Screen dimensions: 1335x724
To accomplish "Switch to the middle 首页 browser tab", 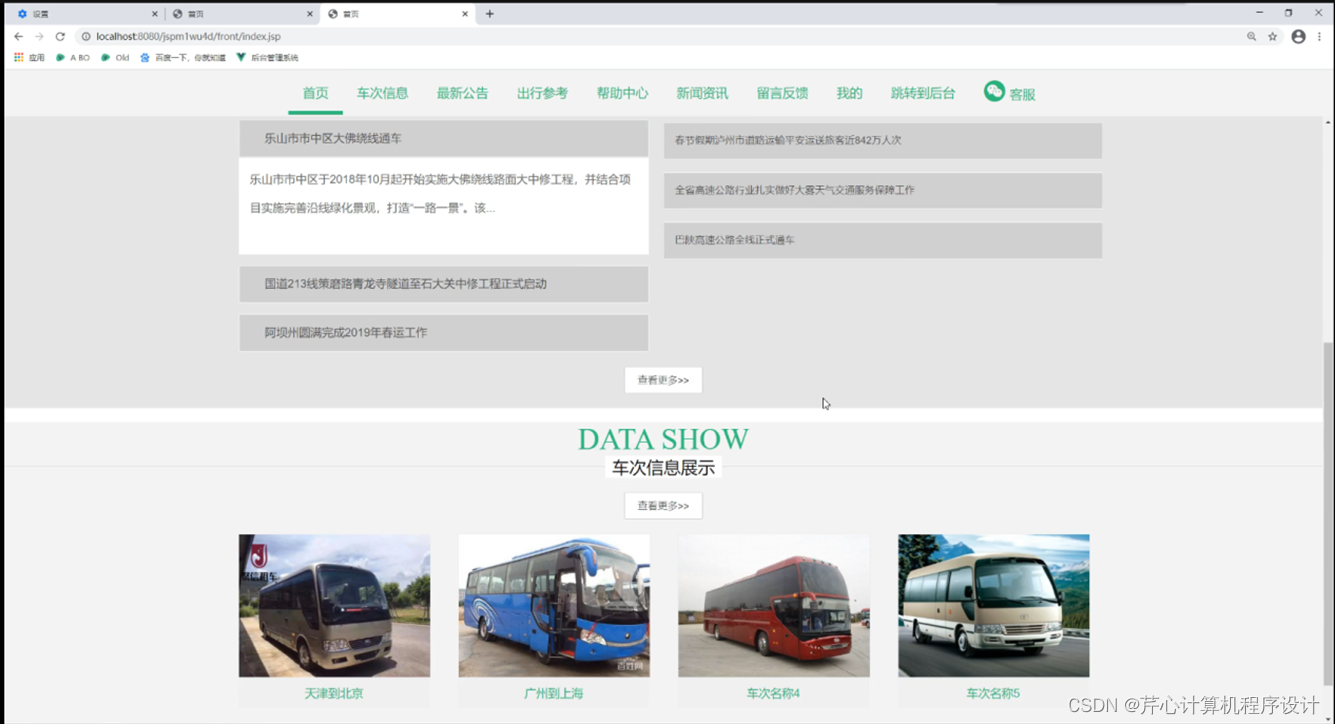I will click(240, 14).
